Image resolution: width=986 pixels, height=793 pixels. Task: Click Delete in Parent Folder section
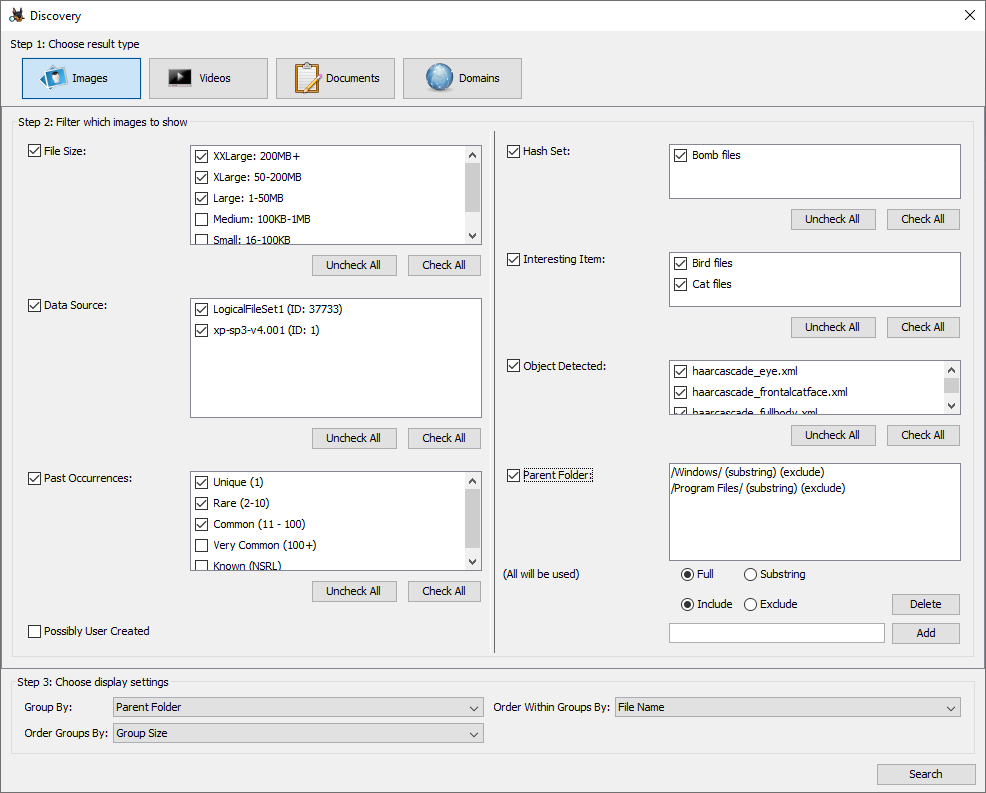point(925,604)
